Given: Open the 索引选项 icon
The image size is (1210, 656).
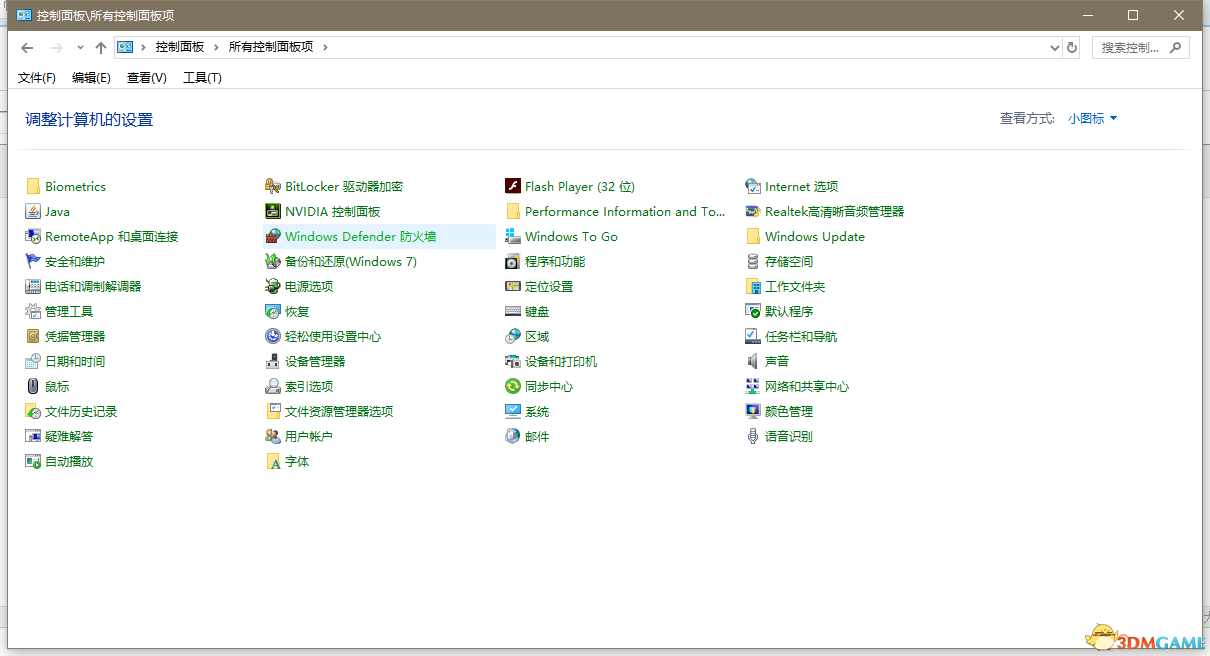Looking at the screenshot, I should (273, 386).
